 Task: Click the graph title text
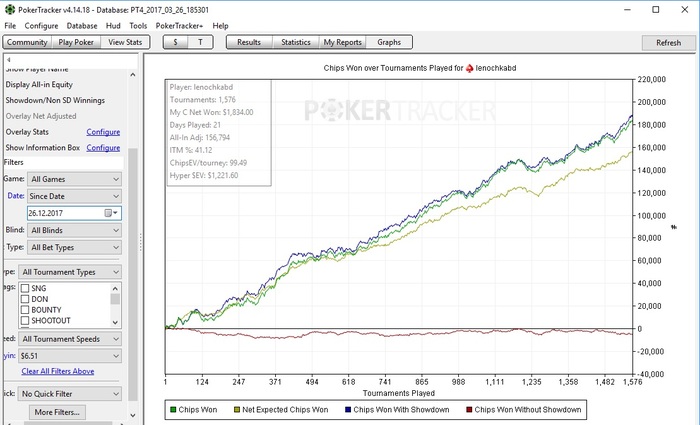(x=420, y=68)
